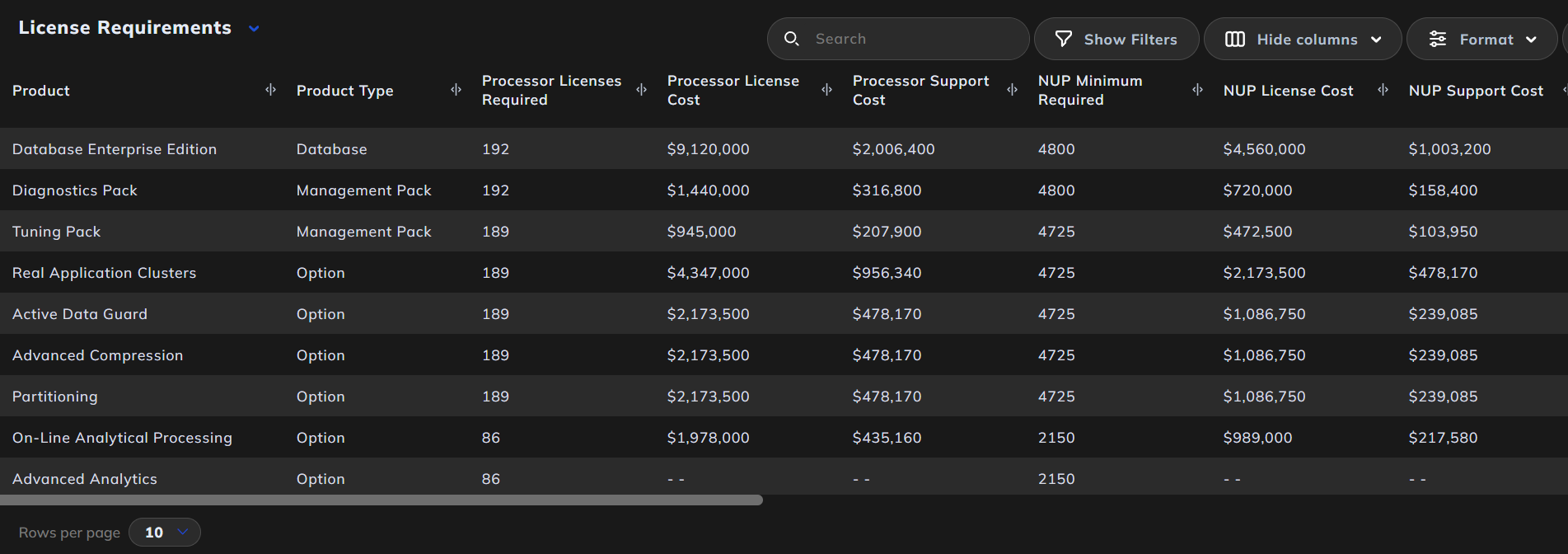This screenshot has height=554, width=1568.
Task: Click $478,170 in Real Application Clusters NUP support
Action: [x=1444, y=273]
